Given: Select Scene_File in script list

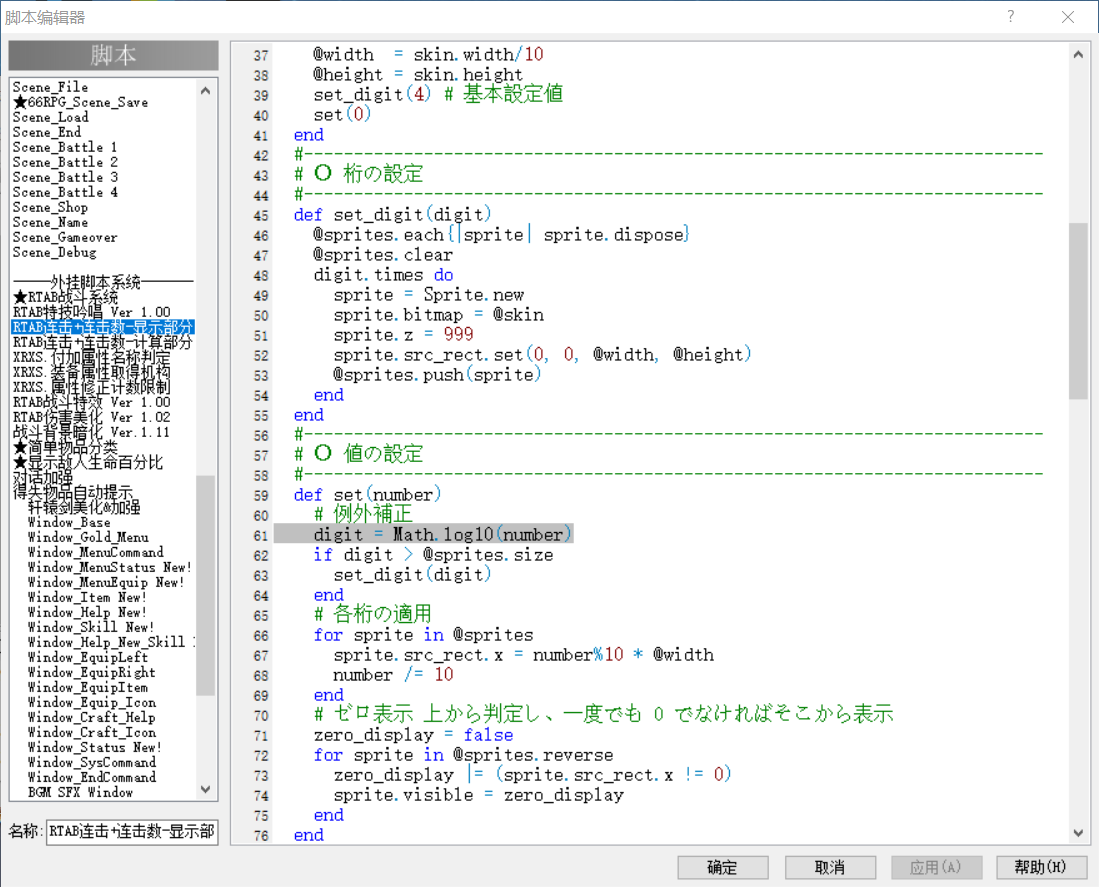Looking at the screenshot, I should [x=50, y=87].
